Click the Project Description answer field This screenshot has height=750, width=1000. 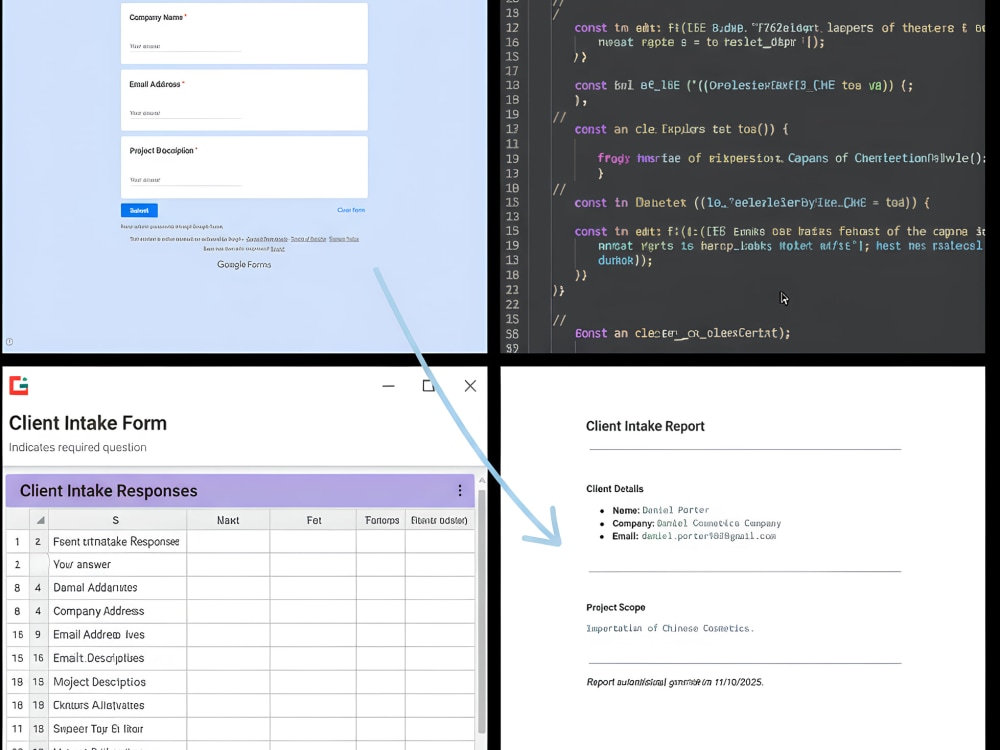[185, 180]
